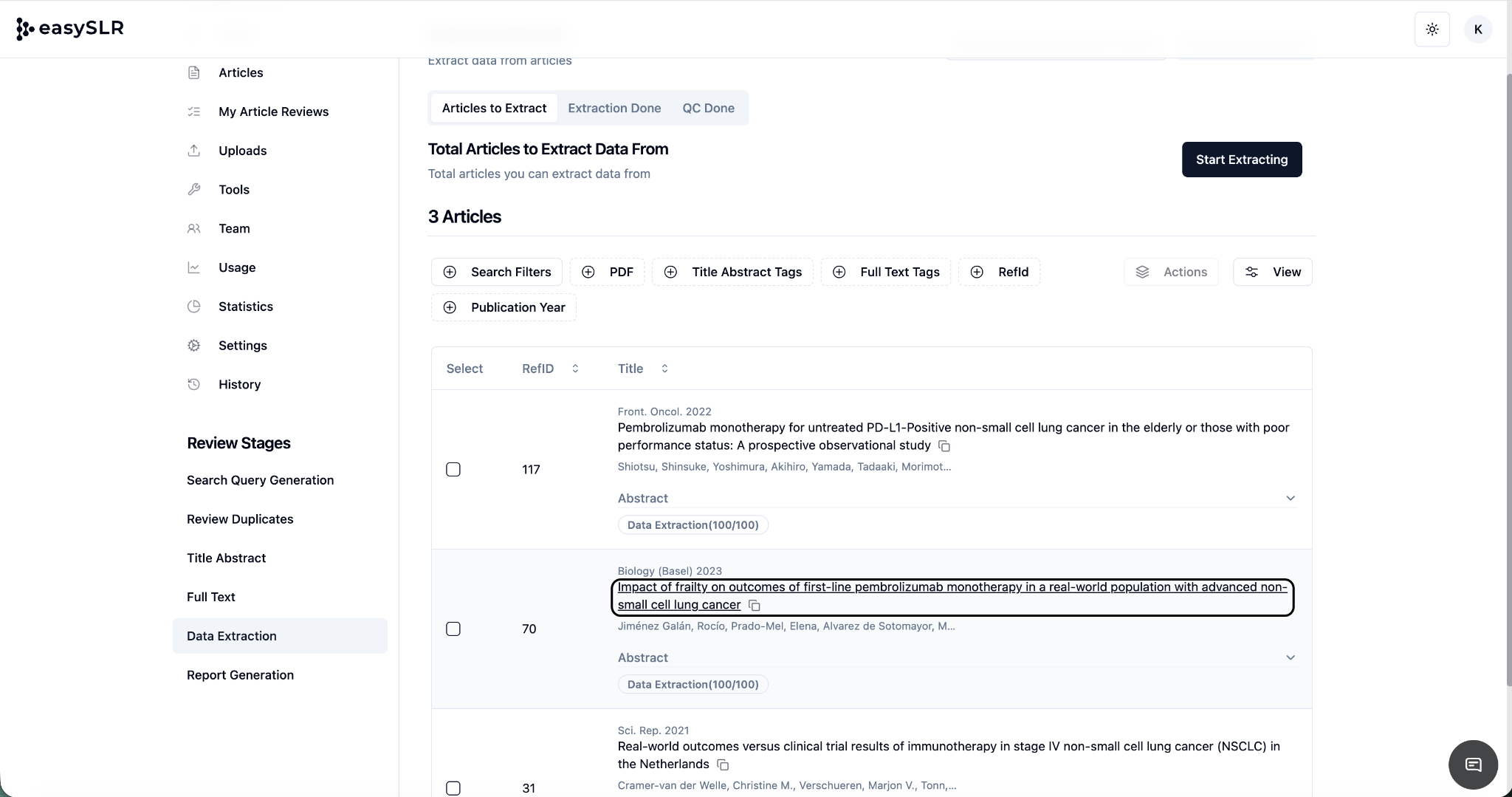Click the Statistics pie chart icon

coord(194,307)
